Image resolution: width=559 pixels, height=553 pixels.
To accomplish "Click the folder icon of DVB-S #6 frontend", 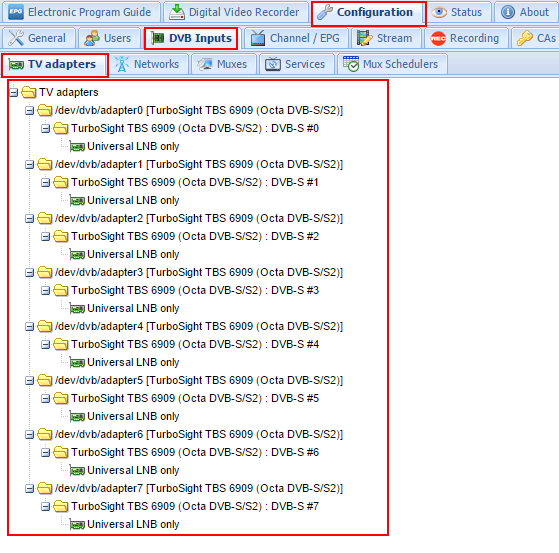I will click(x=61, y=452).
